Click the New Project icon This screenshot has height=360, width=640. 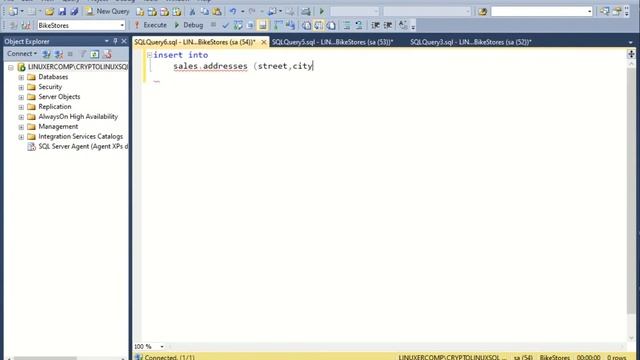13,11
